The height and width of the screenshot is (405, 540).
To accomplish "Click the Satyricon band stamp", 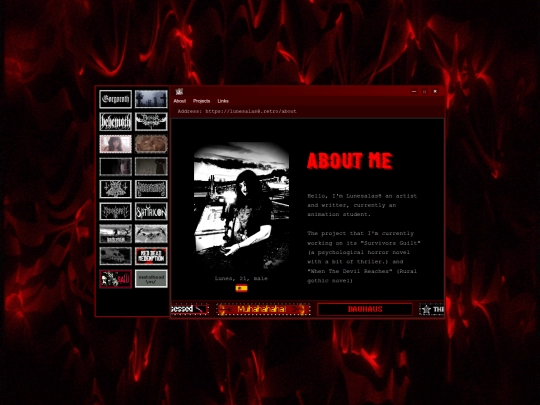I will pyautogui.click(x=151, y=211).
